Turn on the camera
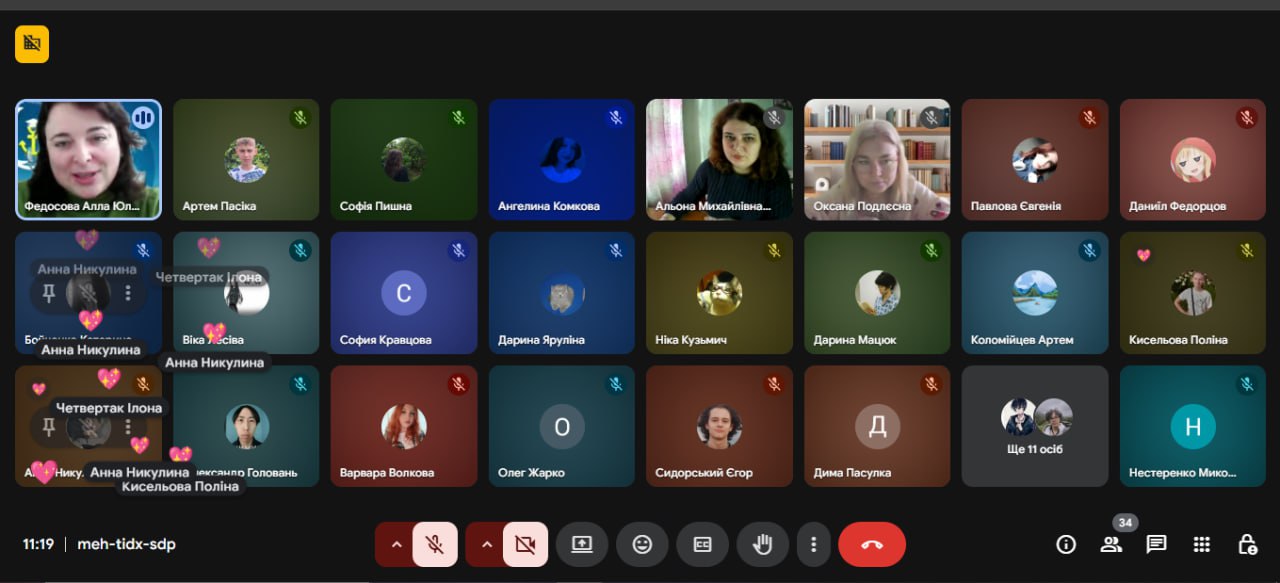 [525, 545]
